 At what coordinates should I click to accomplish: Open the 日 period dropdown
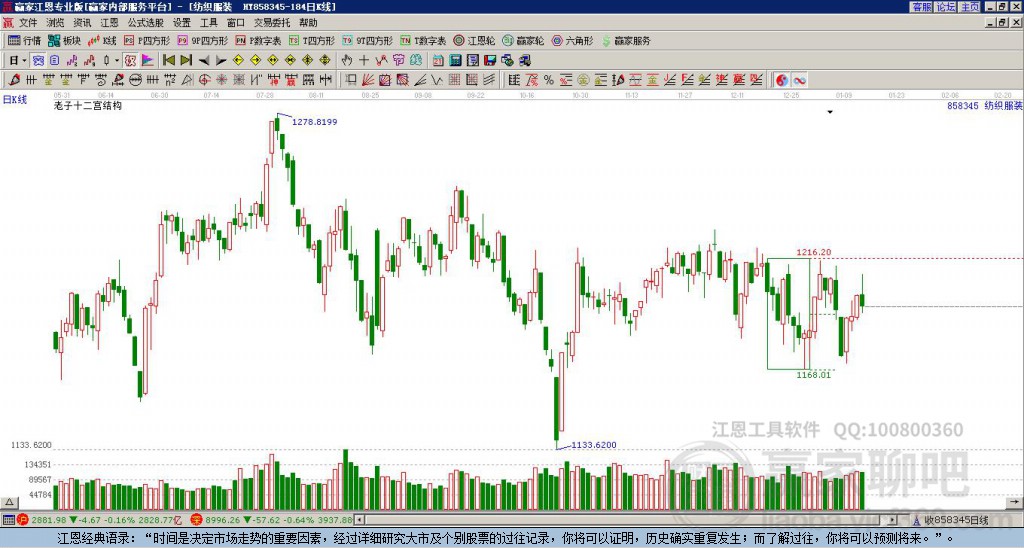point(18,60)
